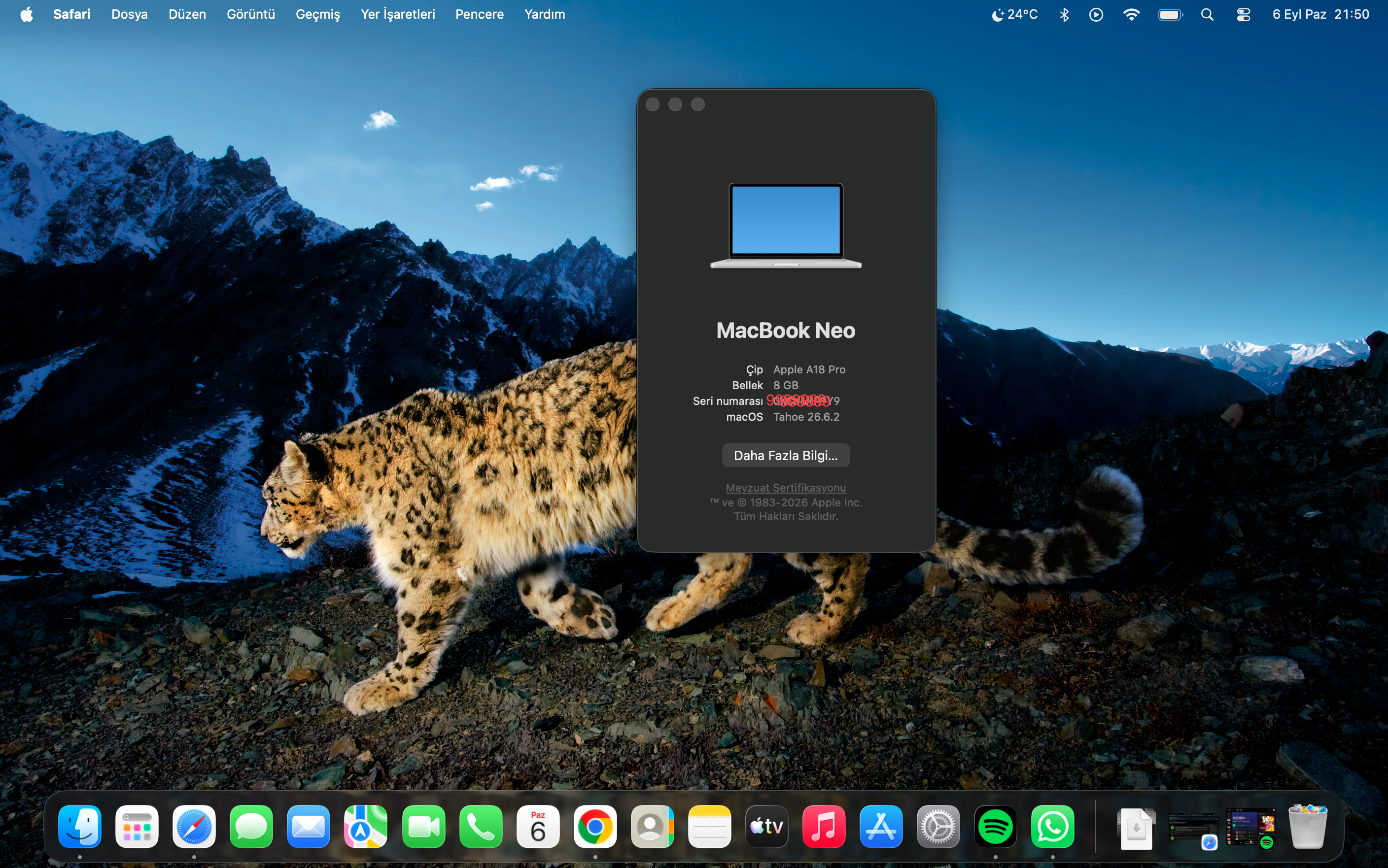Restore the minimized Spotify window thumbnail
This screenshot has width=1388, height=868.
pyautogui.click(x=1251, y=829)
